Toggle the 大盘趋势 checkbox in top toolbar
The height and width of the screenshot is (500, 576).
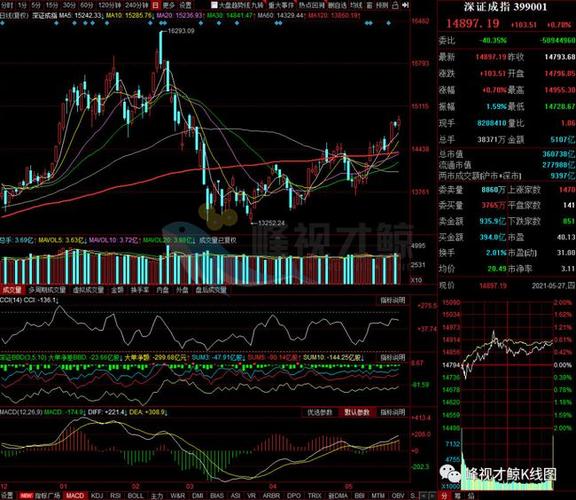[214, 5]
